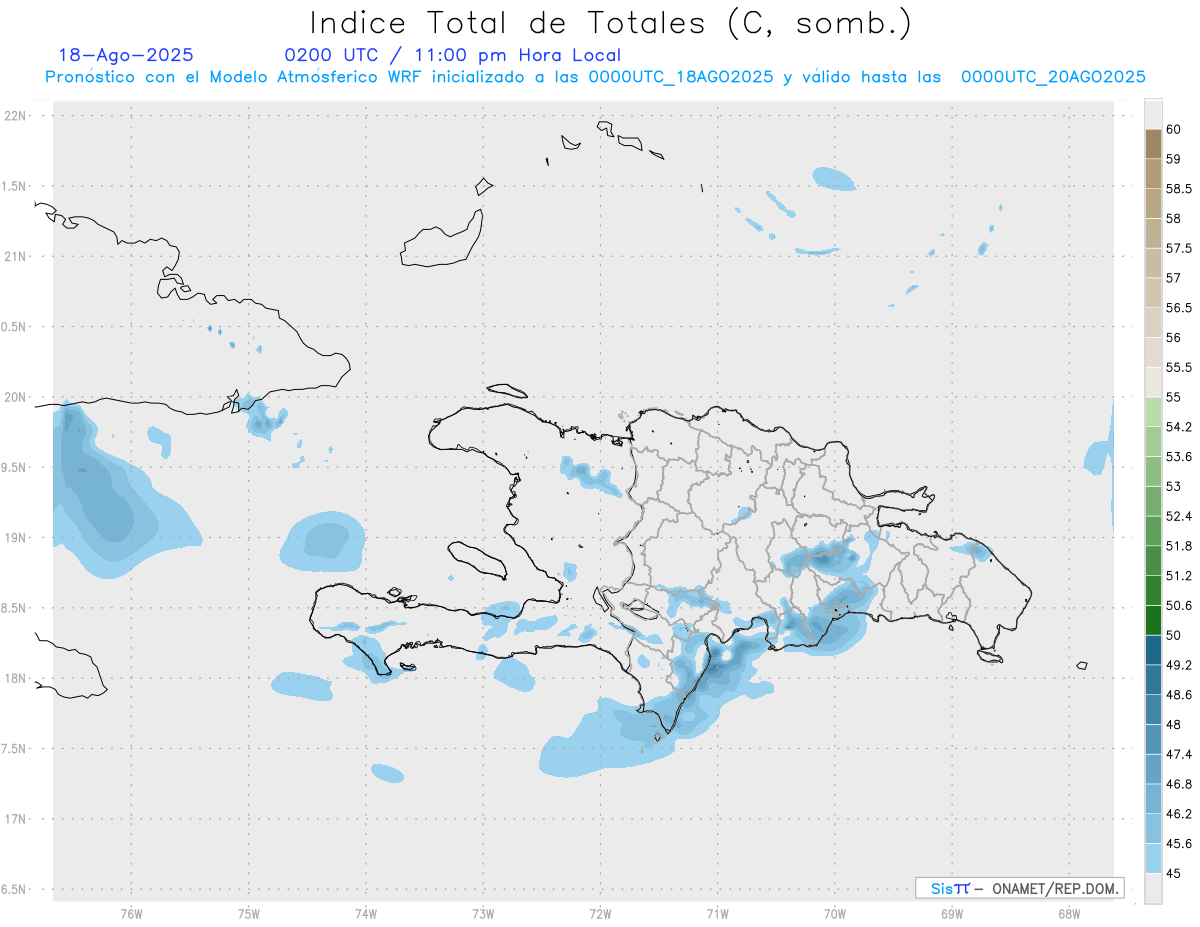Click the colorbar label 51.2

tap(1178, 576)
